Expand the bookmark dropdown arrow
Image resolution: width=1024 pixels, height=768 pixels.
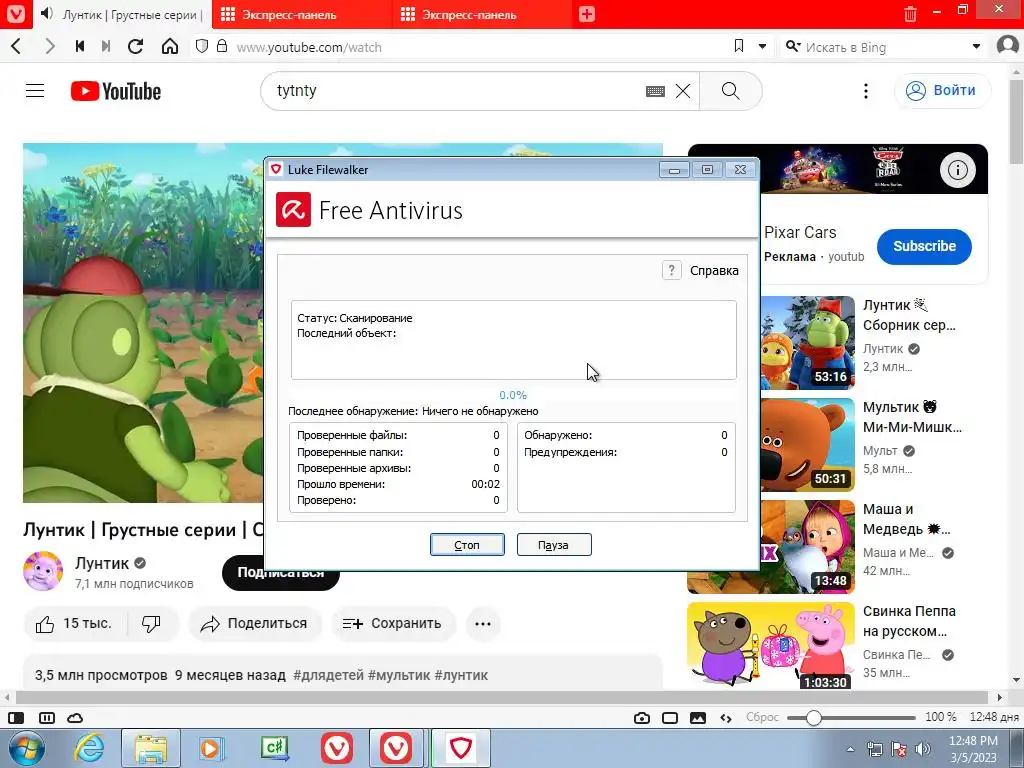click(x=762, y=46)
